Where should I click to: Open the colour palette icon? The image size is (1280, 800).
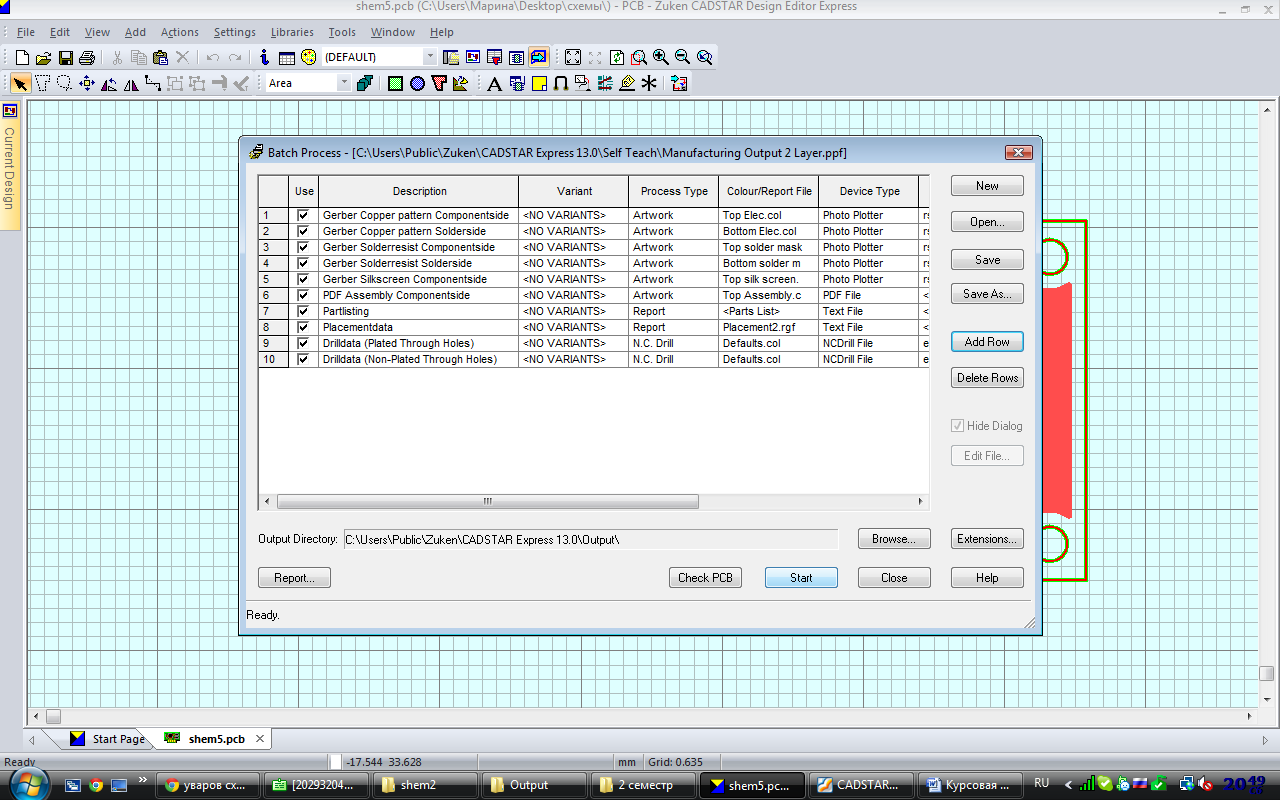[308, 57]
